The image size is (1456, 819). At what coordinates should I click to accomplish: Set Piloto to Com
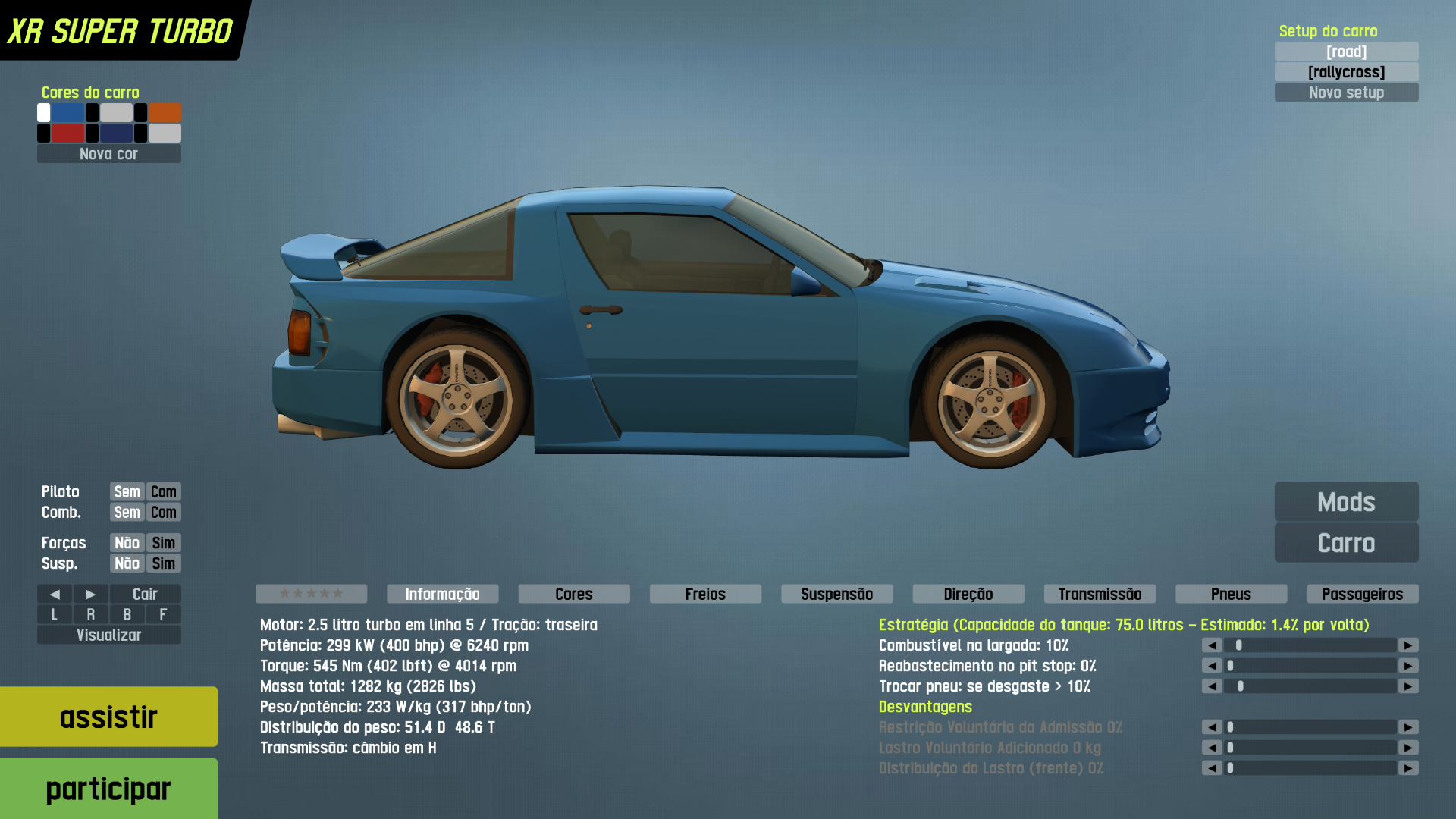tap(163, 491)
